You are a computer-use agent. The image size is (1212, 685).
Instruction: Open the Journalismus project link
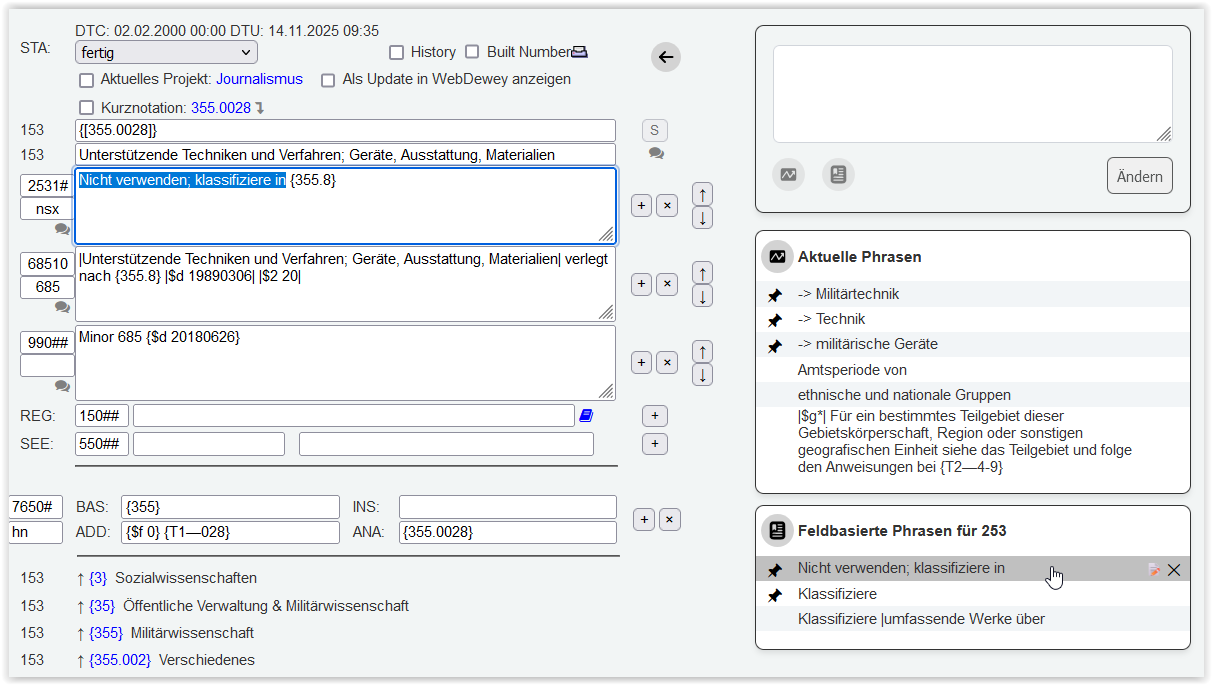click(x=259, y=79)
